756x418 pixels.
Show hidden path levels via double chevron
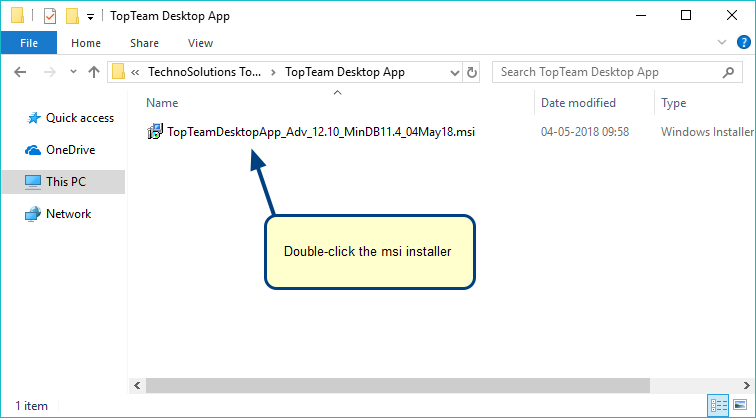click(x=135, y=72)
